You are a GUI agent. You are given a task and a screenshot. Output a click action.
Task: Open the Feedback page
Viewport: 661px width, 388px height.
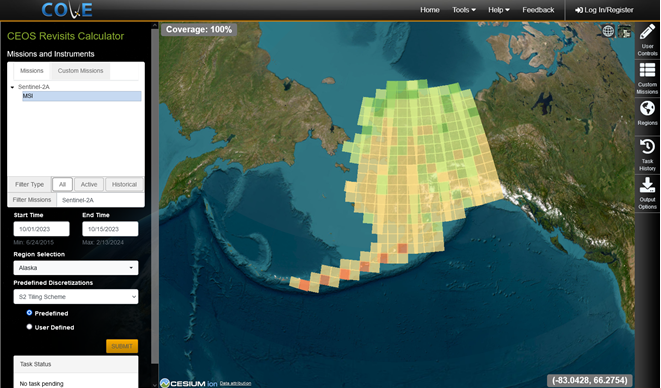click(538, 10)
